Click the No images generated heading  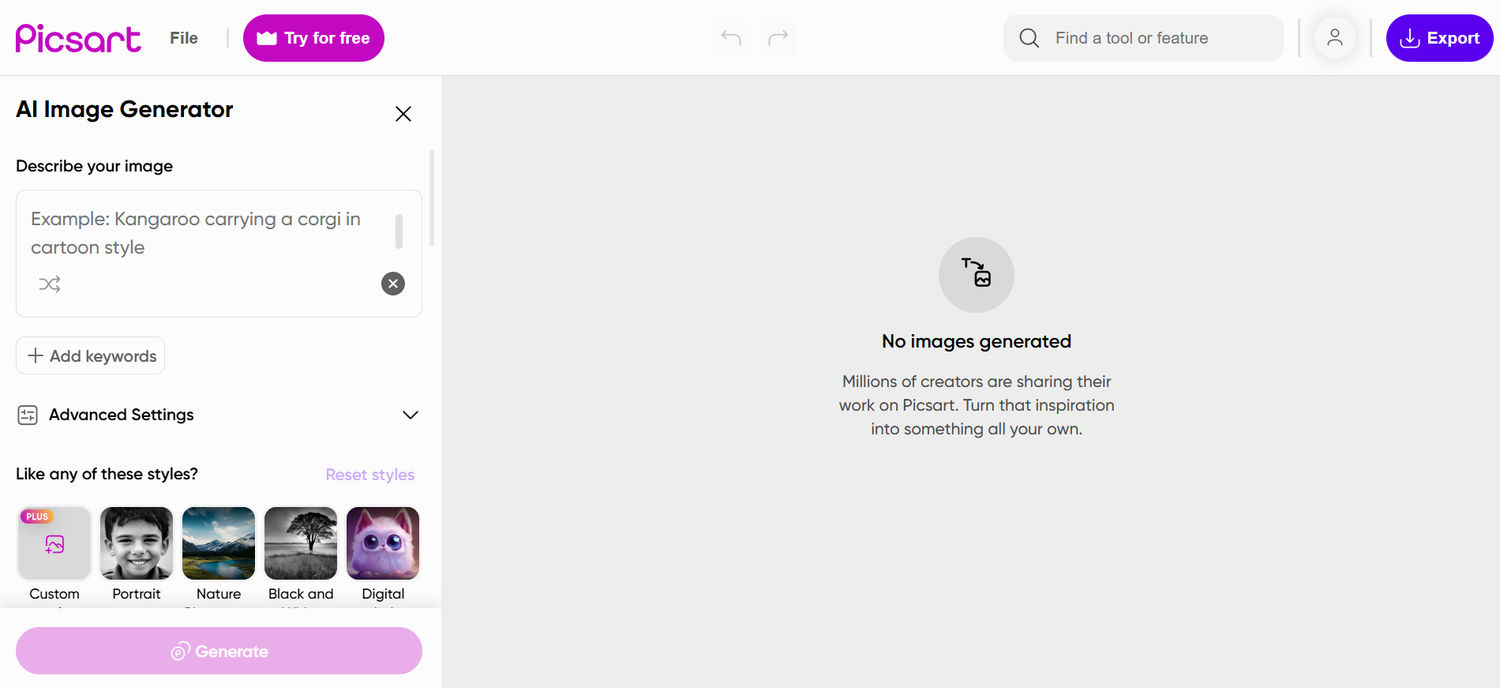tap(976, 341)
